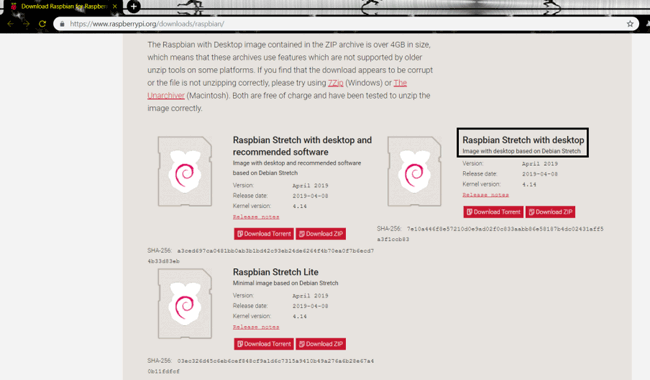This screenshot has height=380, width=650.
Task: Open Release notes for Raspbian Stretch with desktop
Action: pos(485,195)
